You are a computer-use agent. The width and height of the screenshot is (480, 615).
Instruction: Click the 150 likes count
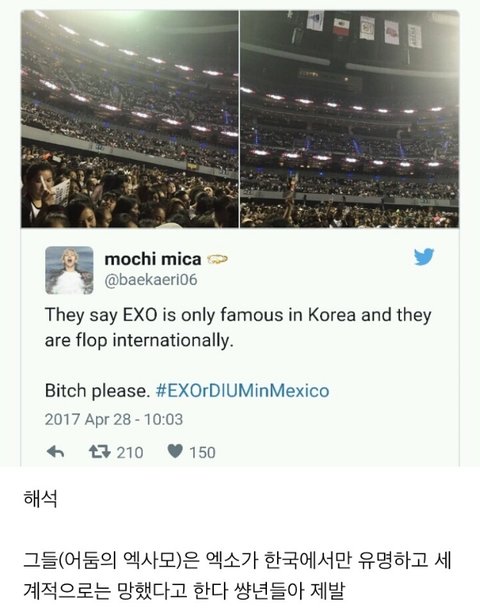pyautogui.click(x=202, y=453)
